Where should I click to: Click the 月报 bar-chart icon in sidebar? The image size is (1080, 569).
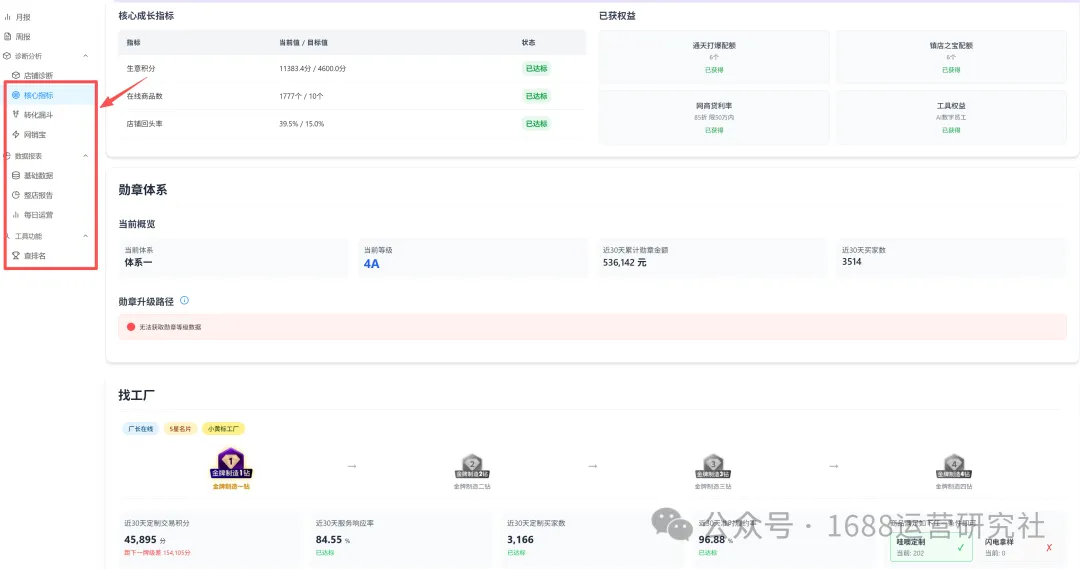coord(8,17)
